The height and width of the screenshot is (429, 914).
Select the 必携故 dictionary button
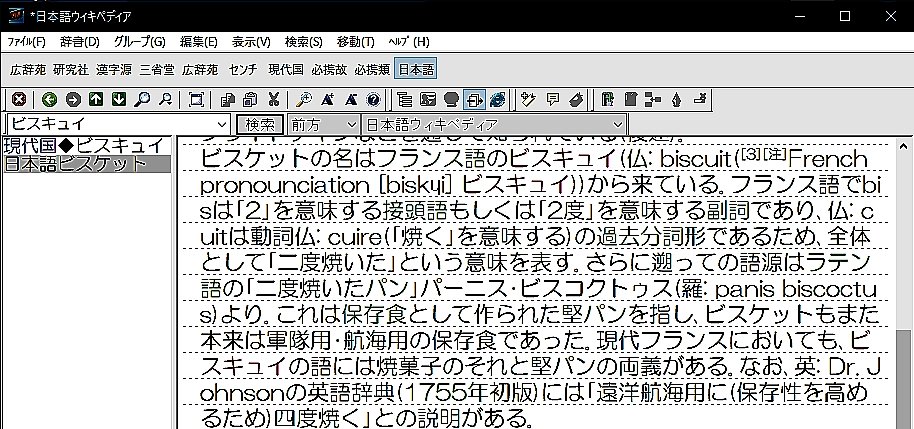click(x=329, y=70)
